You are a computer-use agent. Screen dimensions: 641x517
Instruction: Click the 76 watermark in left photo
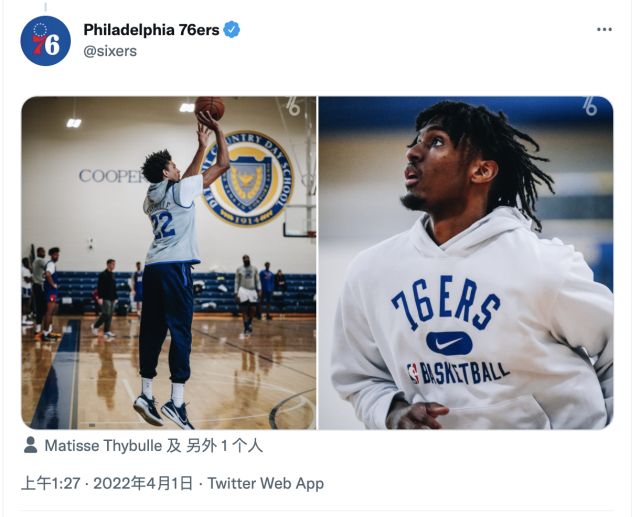click(x=293, y=106)
